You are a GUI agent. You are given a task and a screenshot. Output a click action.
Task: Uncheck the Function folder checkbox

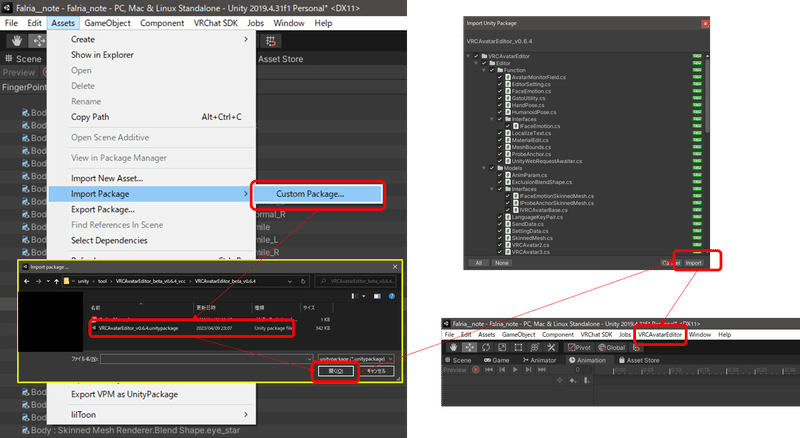click(x=492, y=70)
